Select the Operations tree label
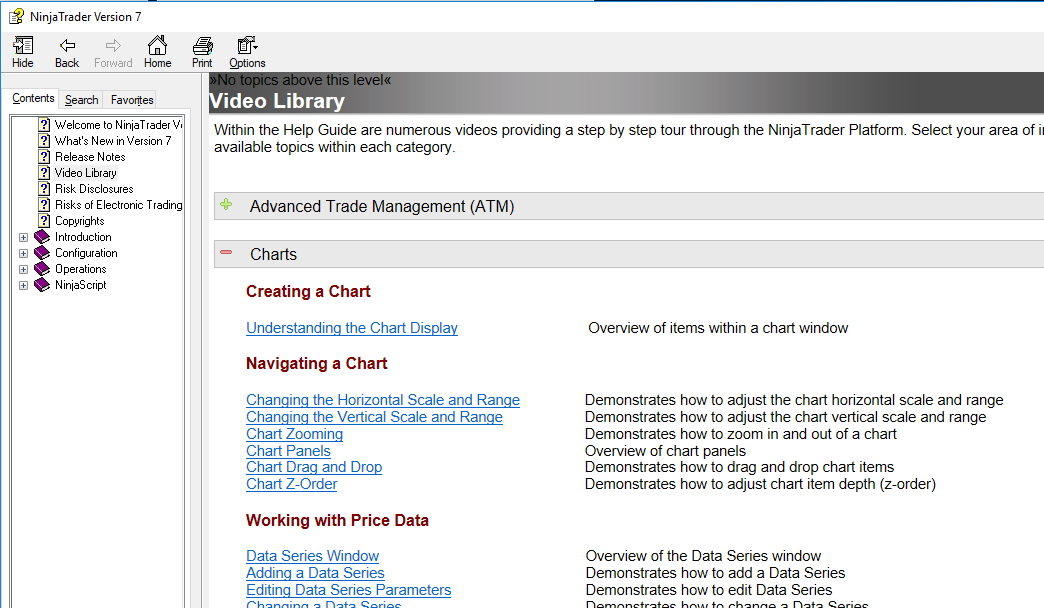Viewport: 1044px width, 608px height. point(81,268)
